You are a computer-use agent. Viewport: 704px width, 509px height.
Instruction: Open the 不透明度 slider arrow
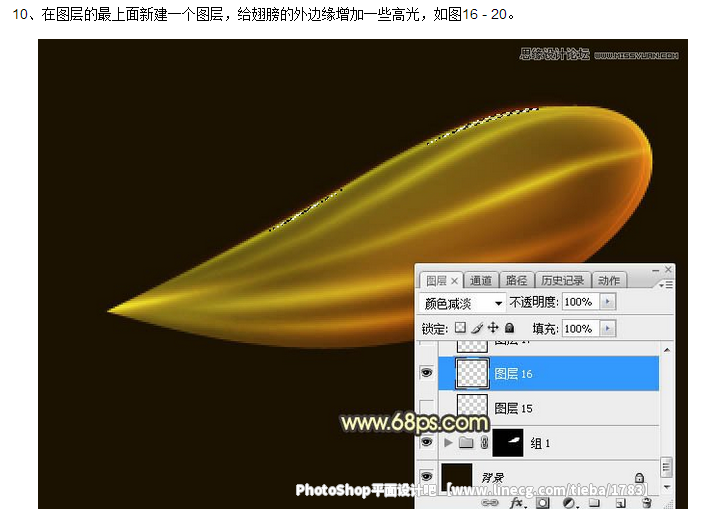(x=608, y=302)
